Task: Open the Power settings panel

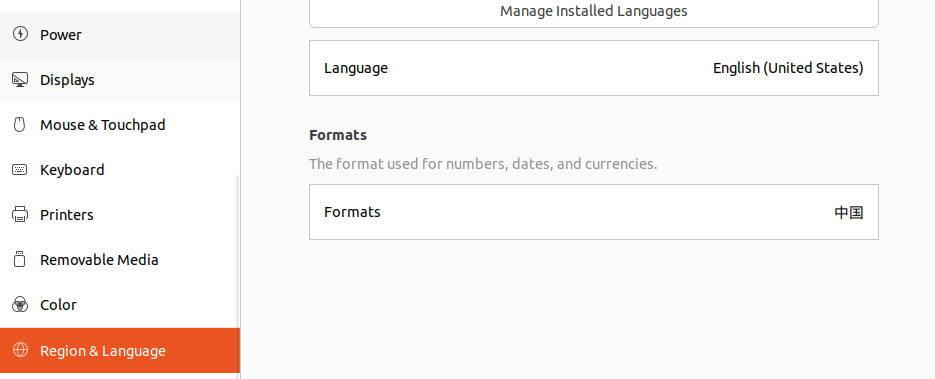Action: click(120, 35)
